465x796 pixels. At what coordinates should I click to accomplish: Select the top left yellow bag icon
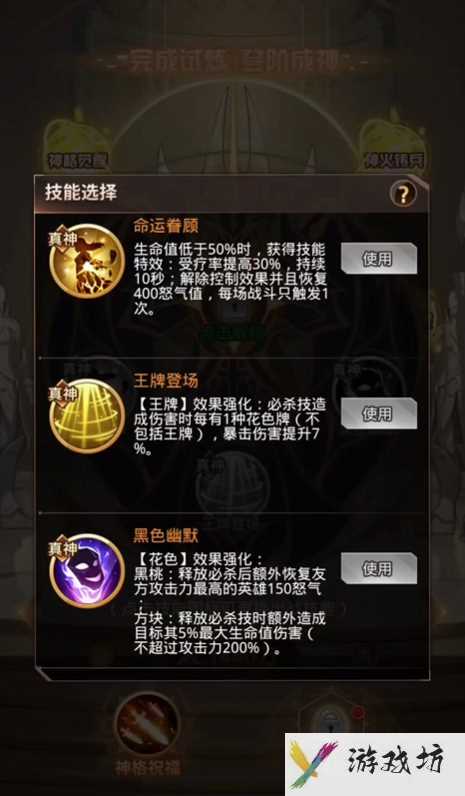pyautogui.click(x=77, y=141)
